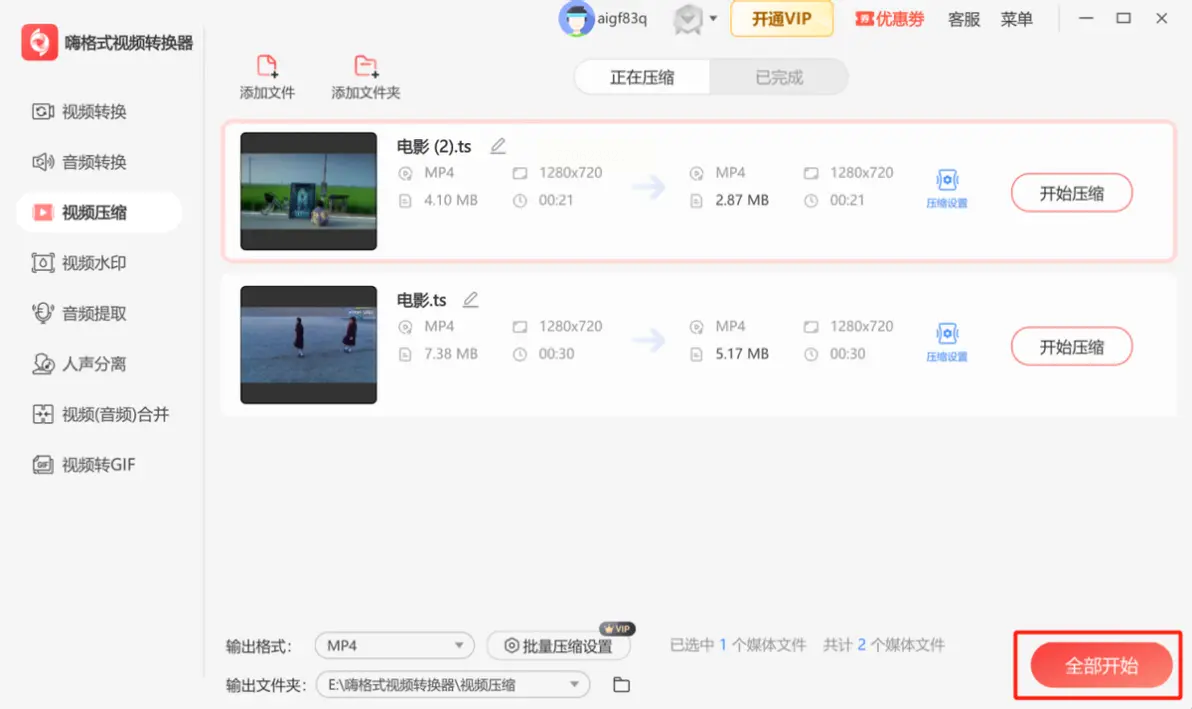Click the 开通VIP button
Image resolution: width=1192 pixels, height=709 pixels.
coord(781,19)
